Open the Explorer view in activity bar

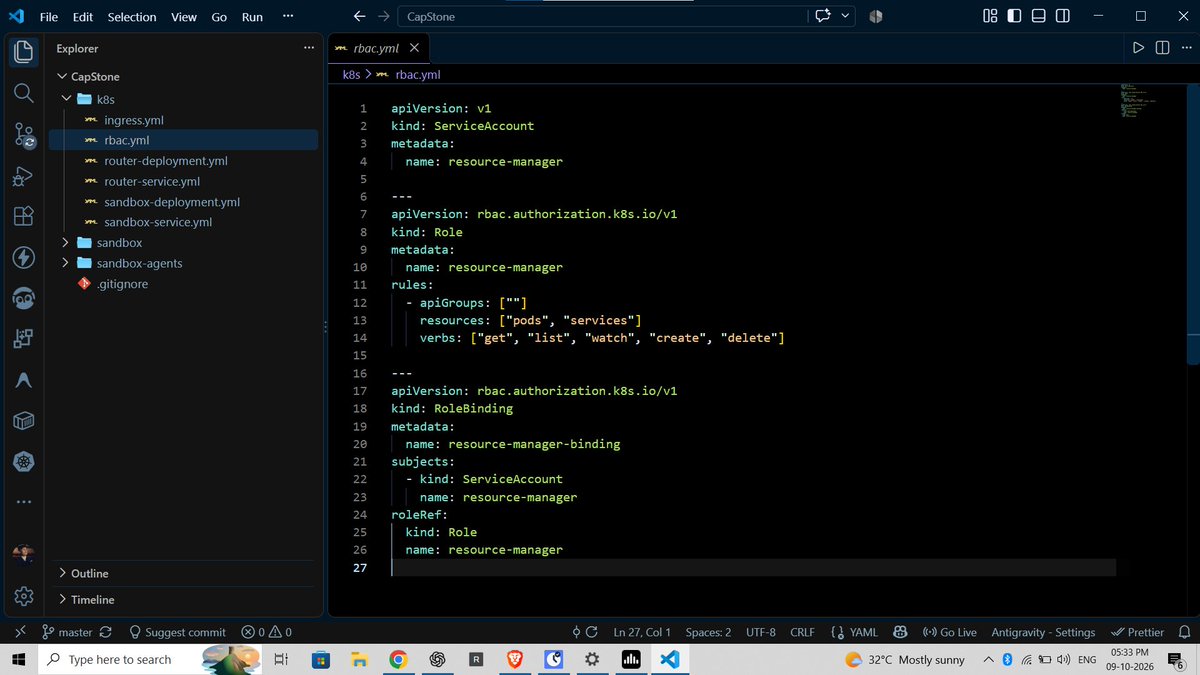coord(24,50)
